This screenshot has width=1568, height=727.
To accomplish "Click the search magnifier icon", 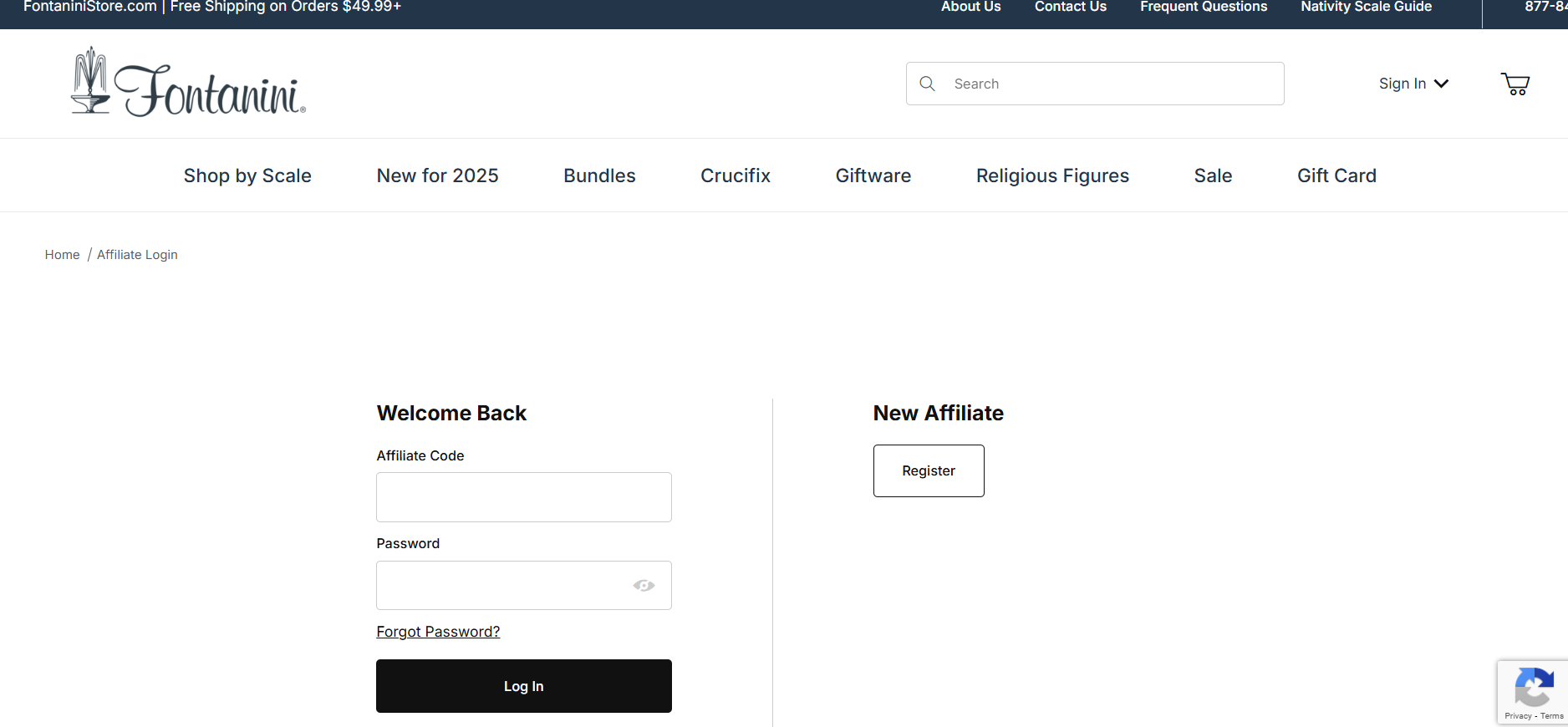I will (927, 84).
